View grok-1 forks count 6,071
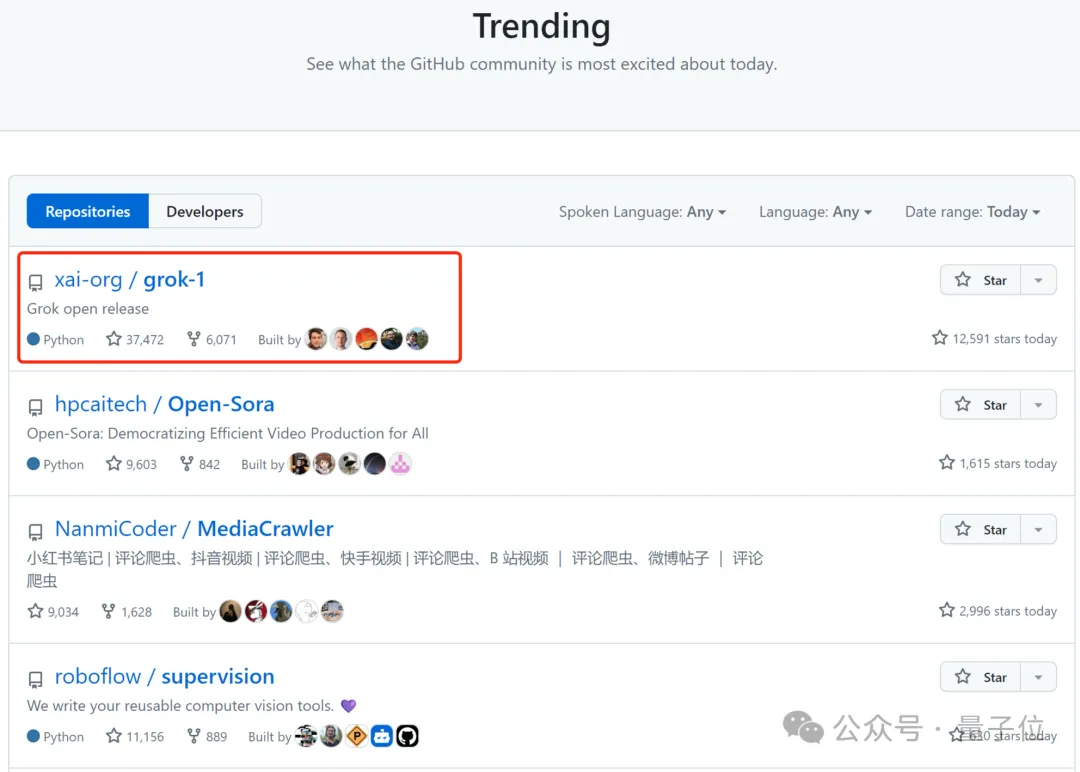This screenshot has height=772, width=1080. [x=211, y=340]
